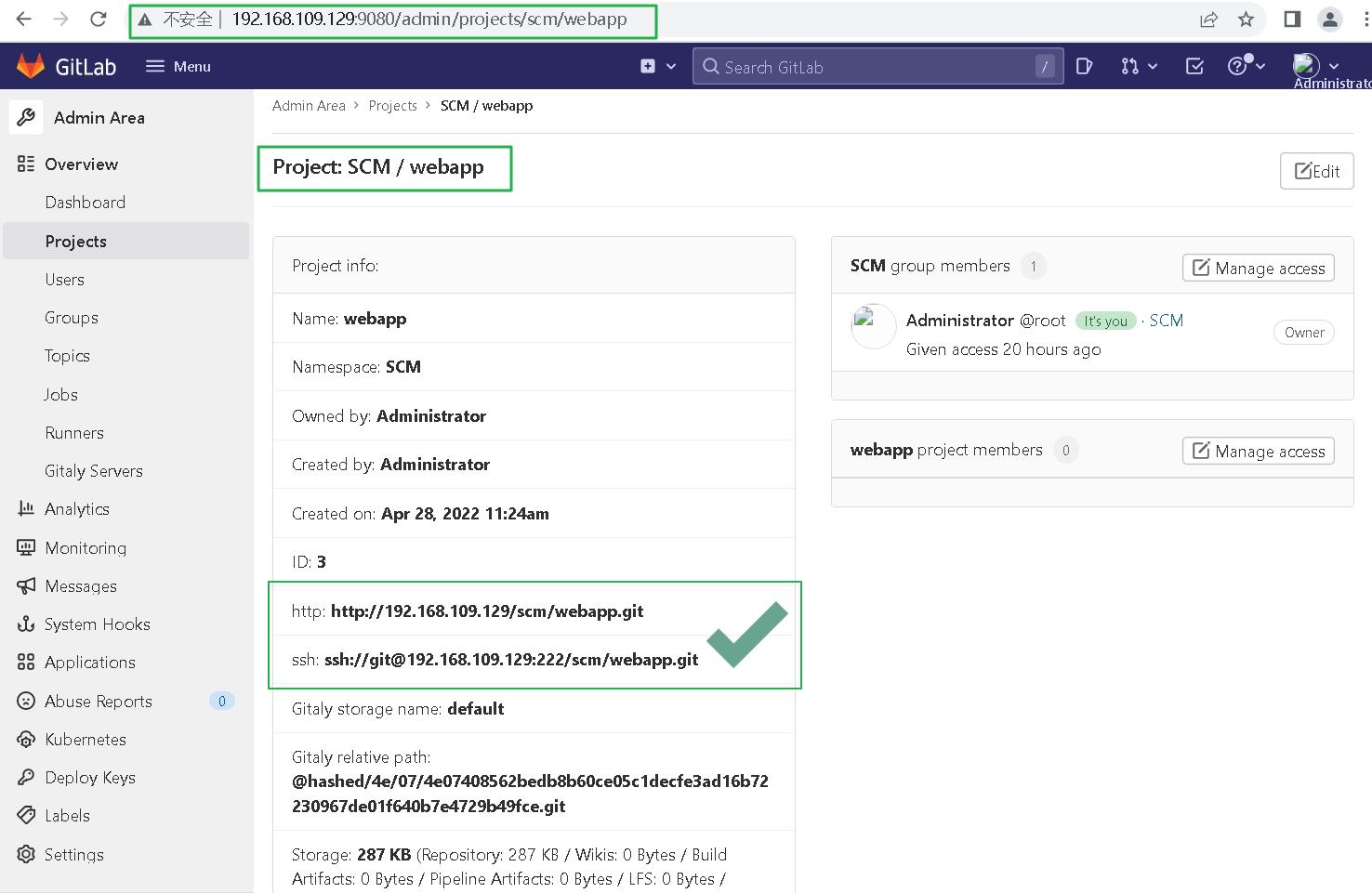
Task: Open the Help question mark icon
Action: point(1237,66)
